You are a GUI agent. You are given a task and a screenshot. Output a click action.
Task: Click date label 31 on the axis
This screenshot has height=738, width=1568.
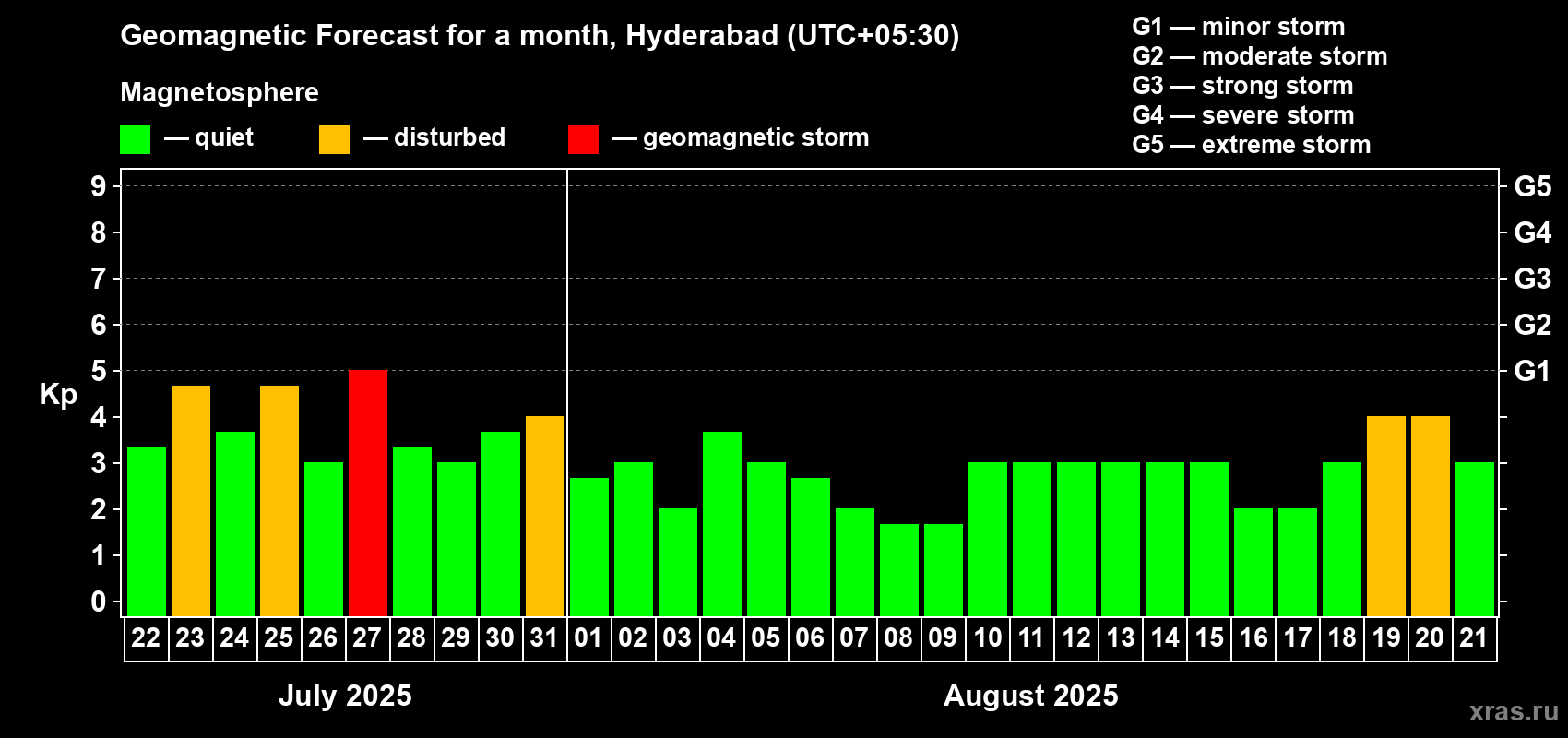pyautogui.click(x=544, y=638)
